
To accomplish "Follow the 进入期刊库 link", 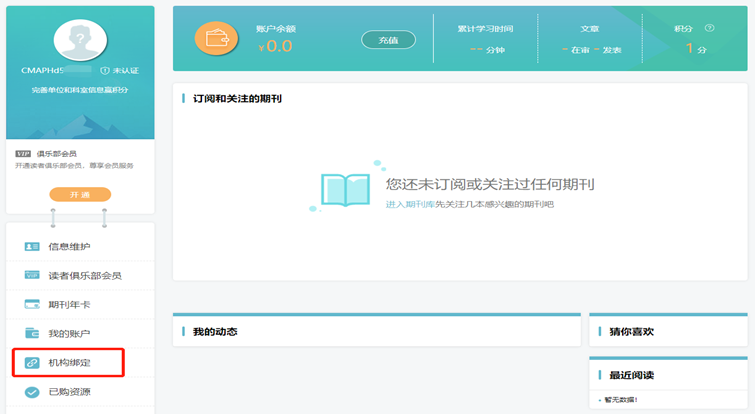I will (x=410, y=204).
